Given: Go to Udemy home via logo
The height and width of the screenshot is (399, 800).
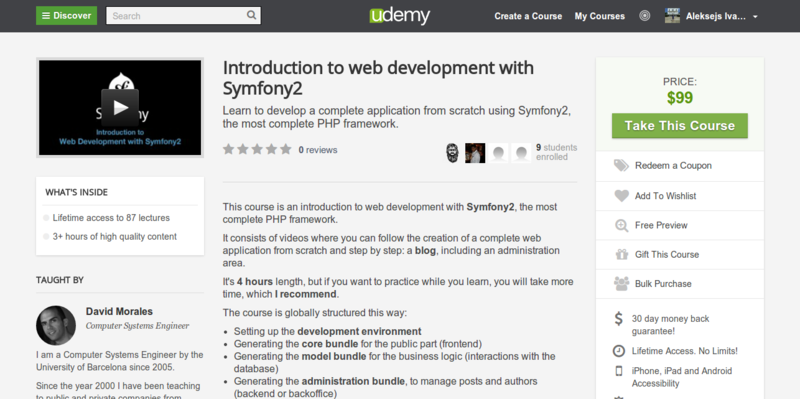Looking at the screenshot, I should [399, 16].
